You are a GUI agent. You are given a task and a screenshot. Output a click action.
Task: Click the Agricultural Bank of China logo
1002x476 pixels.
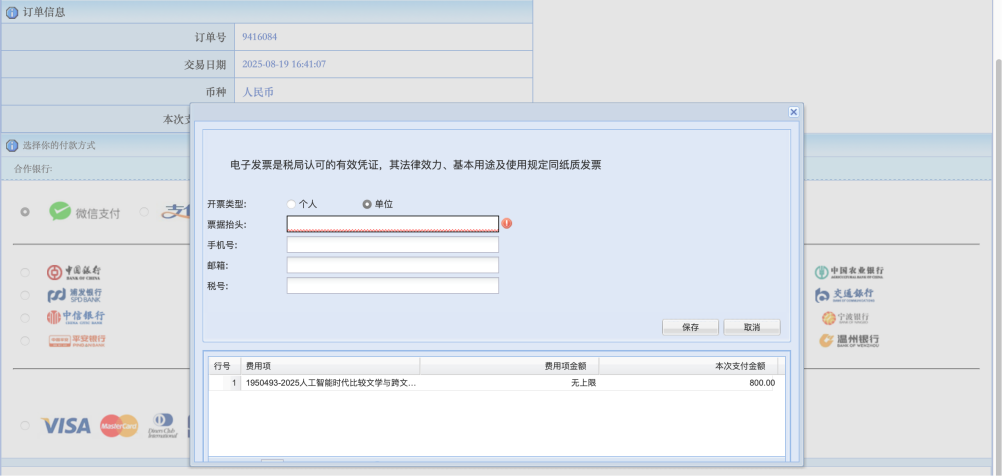pos(849,272)
